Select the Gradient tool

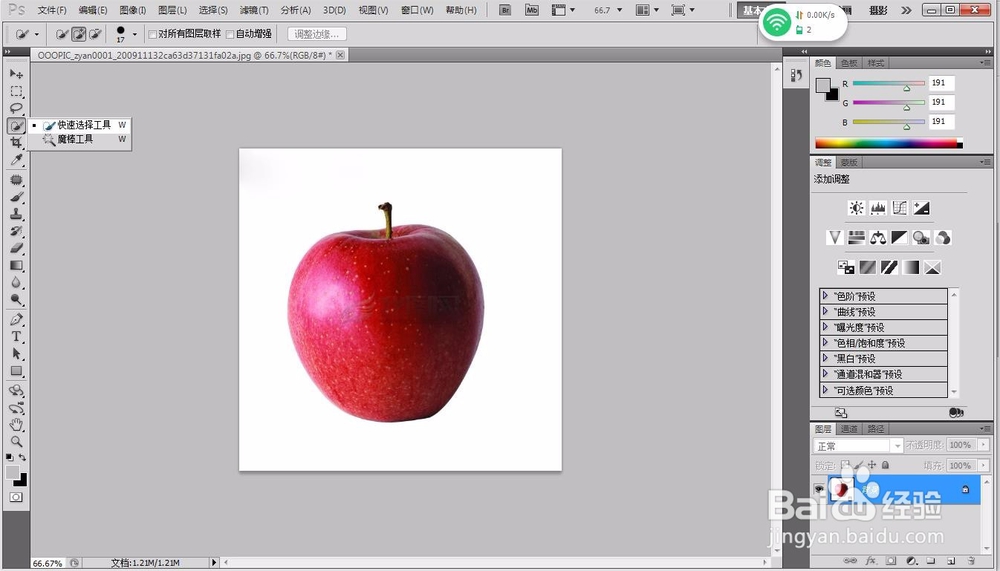coord(16,265)
